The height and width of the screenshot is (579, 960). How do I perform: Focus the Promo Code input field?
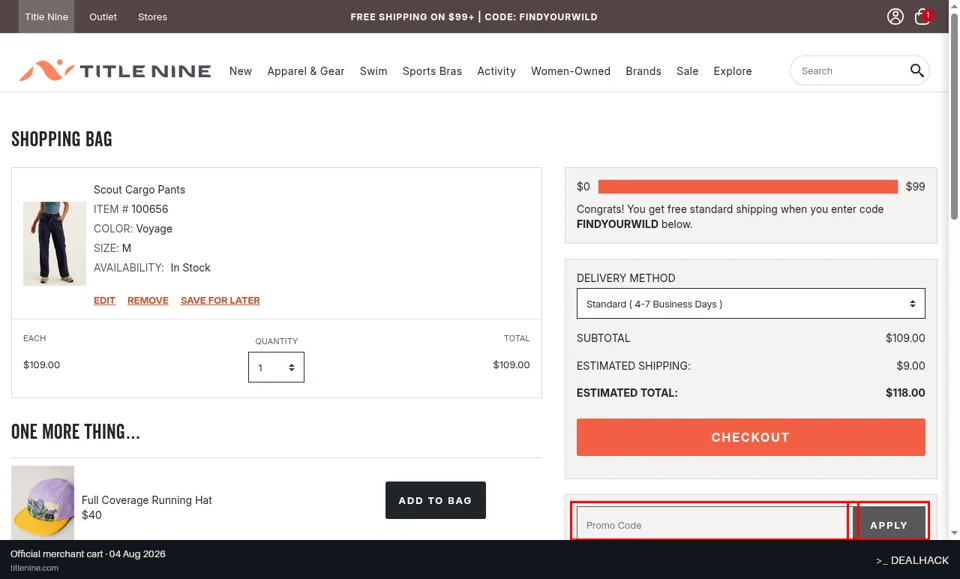(x=712, y=523)
